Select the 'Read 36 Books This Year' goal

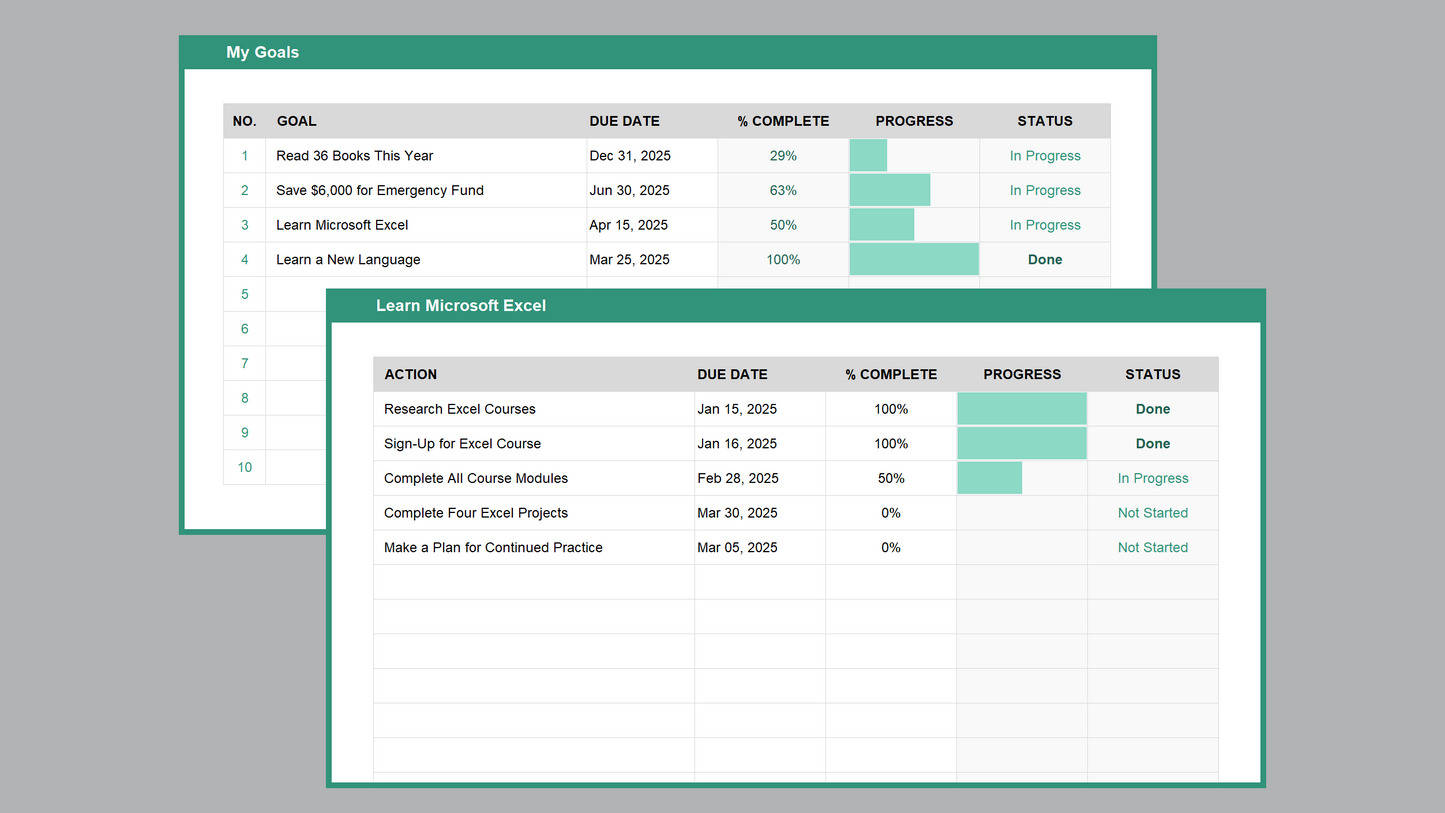(355, 156)
